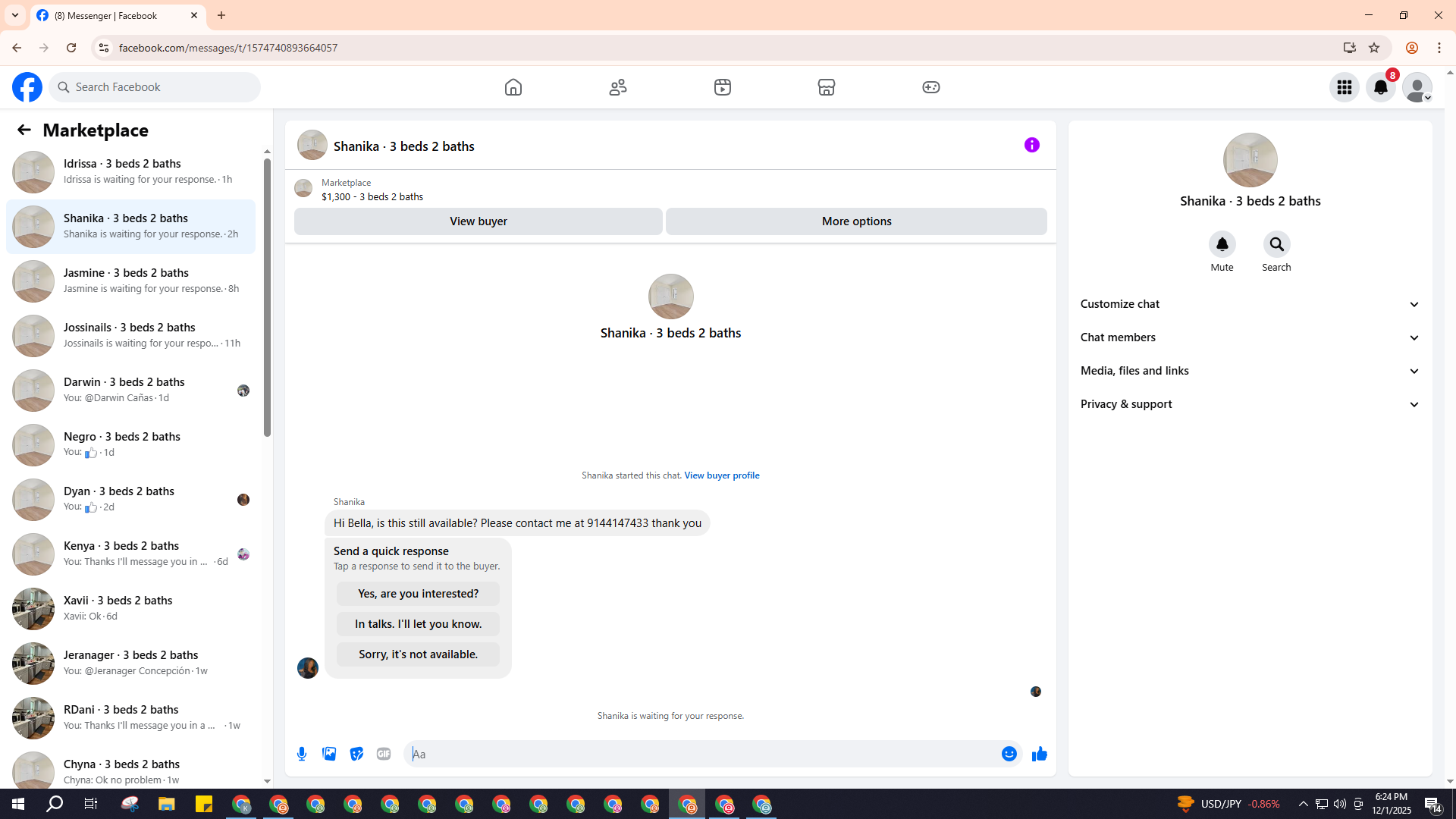The image size is (1456, 819).
Task: Expand Chat members section
Action: pos(1250,337)
